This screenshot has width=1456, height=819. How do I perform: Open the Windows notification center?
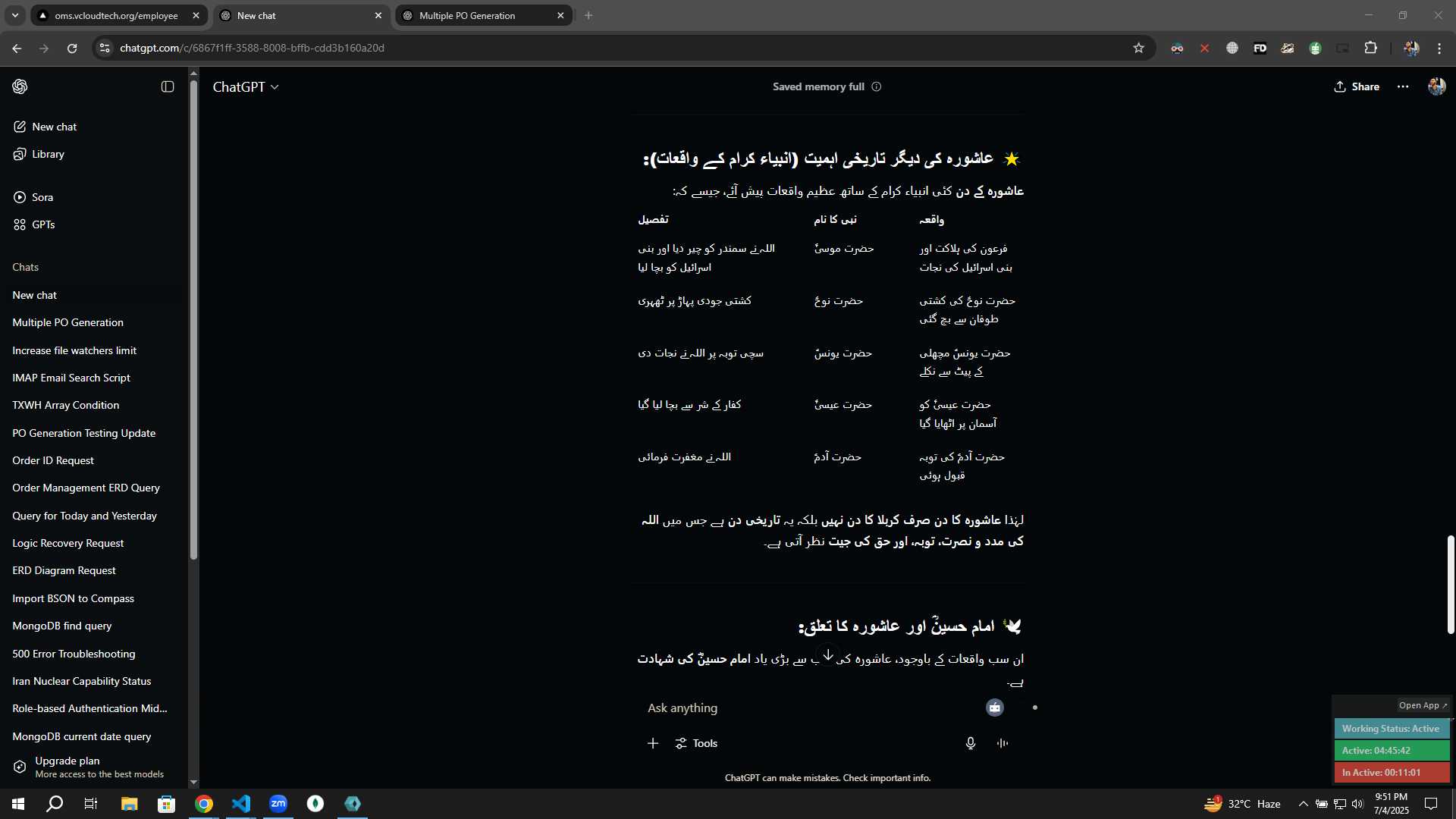click(x=1431, y=804)
